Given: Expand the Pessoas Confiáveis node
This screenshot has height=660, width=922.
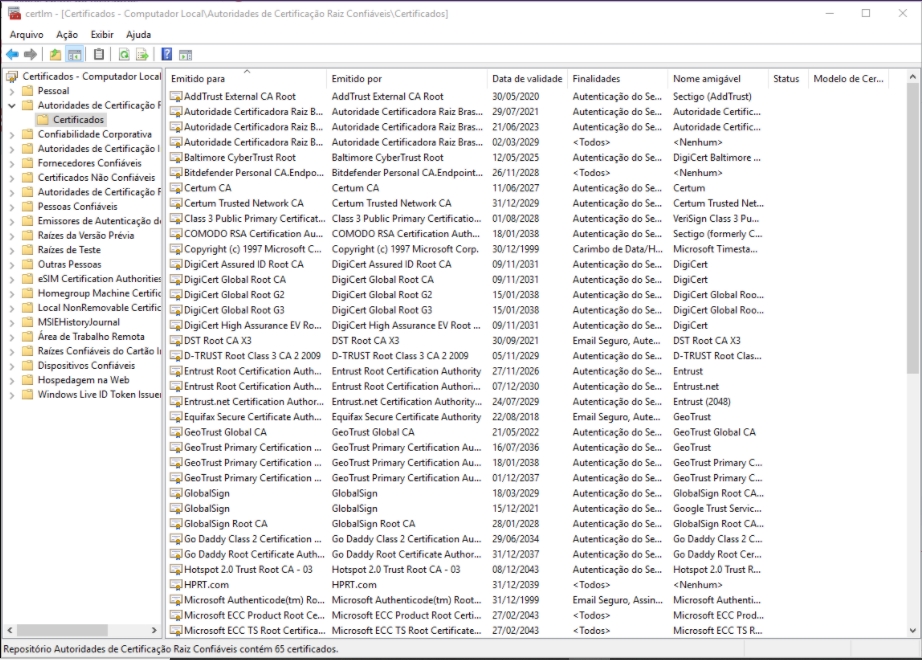Looking at the screenshot, I should [12, 206].
